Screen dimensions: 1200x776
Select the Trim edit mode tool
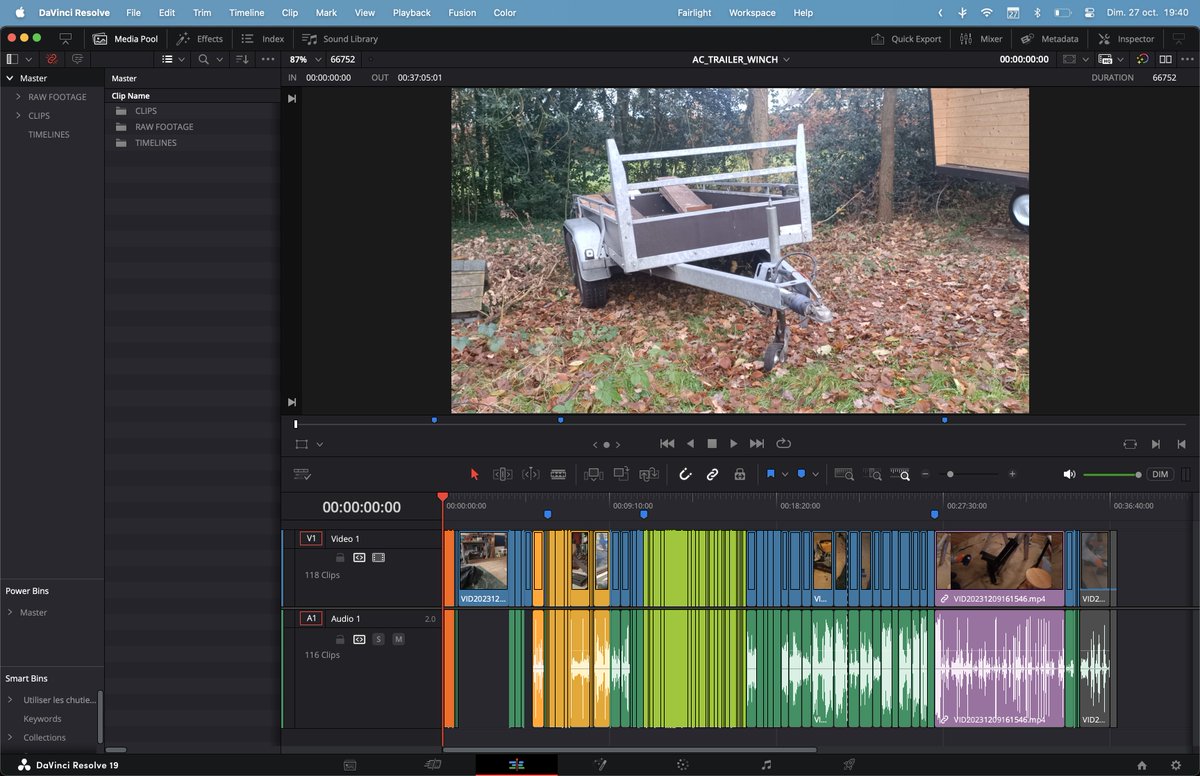[503, 474]
